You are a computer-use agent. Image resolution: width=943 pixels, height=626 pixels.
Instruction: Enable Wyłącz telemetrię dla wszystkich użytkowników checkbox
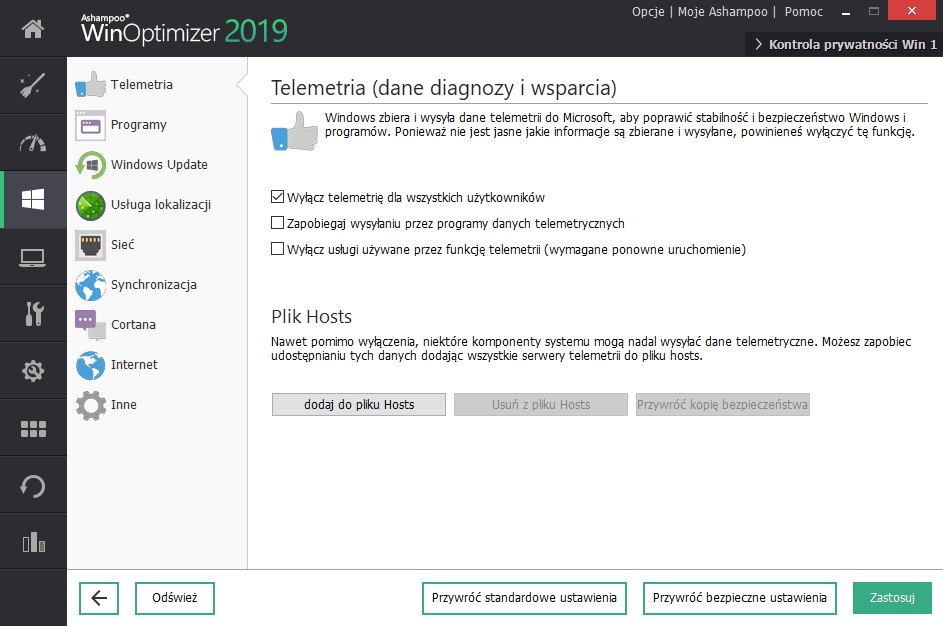tap(277, 197)
